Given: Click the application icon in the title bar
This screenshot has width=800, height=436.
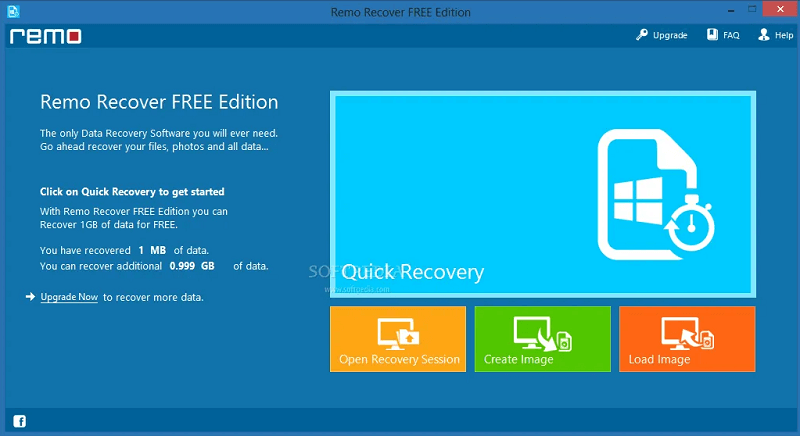Looking at the screenshot, I should pyautogui.click(x=13, y=11).
